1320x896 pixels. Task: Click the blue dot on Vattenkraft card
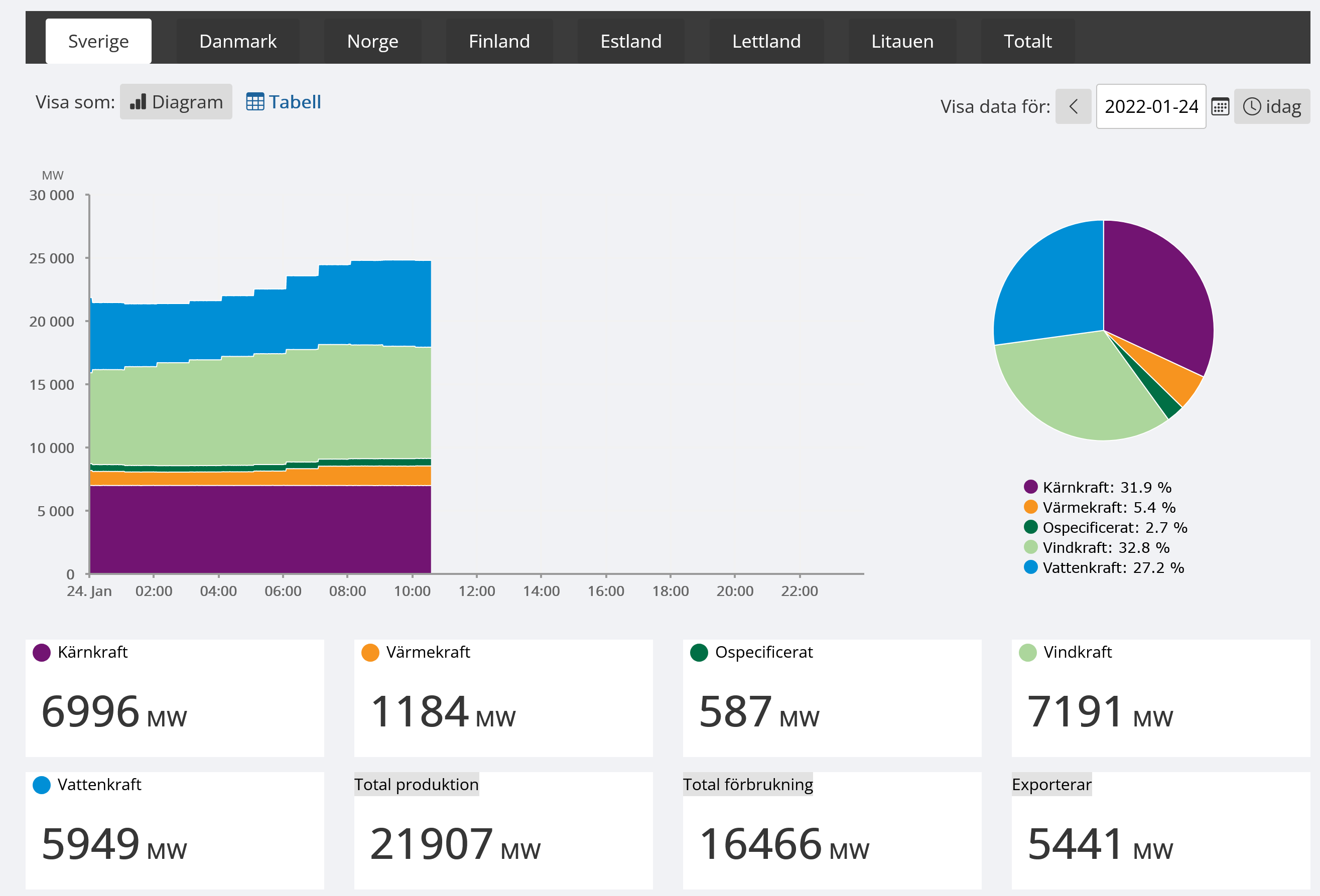(42, 785)
